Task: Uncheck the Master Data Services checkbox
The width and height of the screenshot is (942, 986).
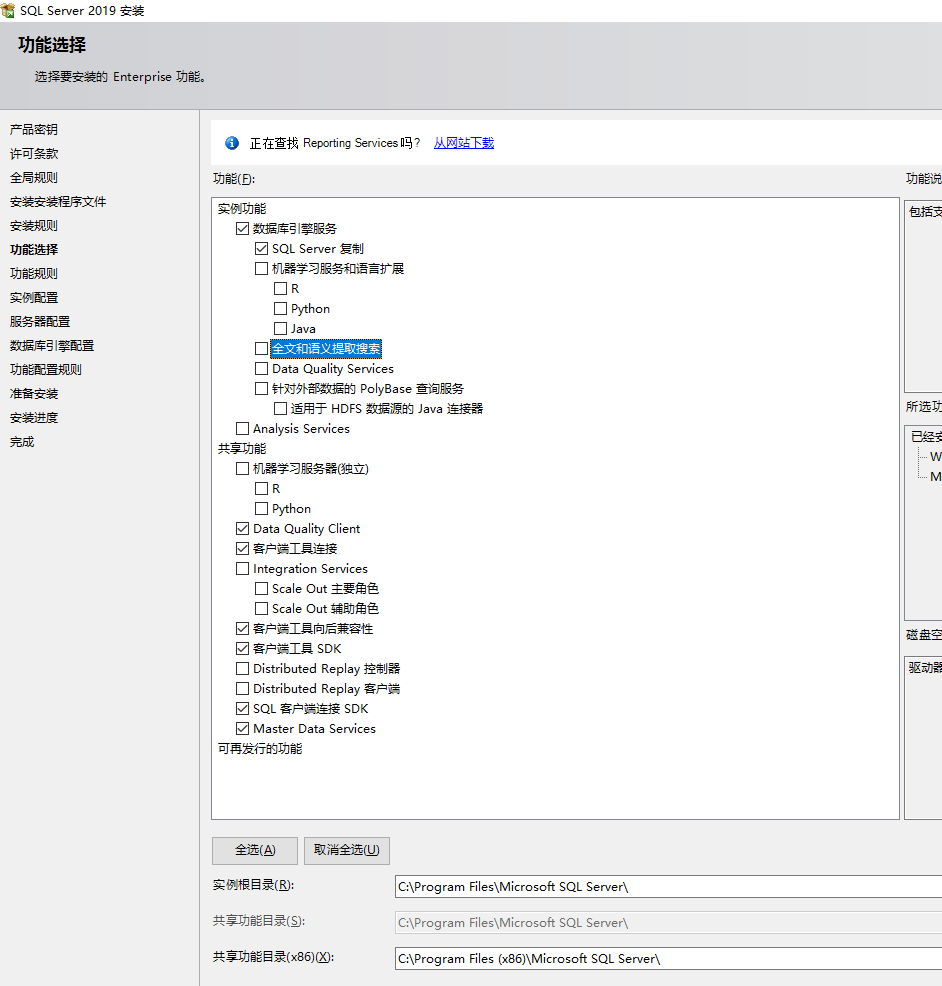Action: [242, 729]
